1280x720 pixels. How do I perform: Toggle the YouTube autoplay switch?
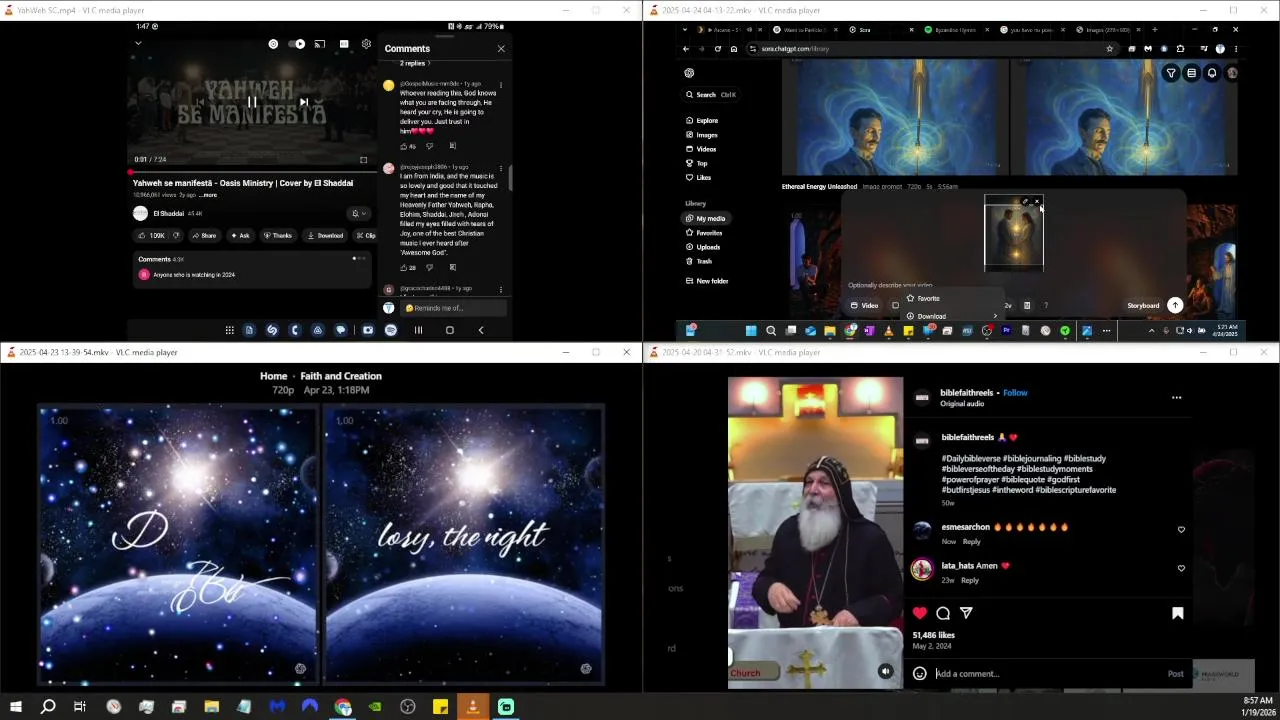tap(296, 44)
